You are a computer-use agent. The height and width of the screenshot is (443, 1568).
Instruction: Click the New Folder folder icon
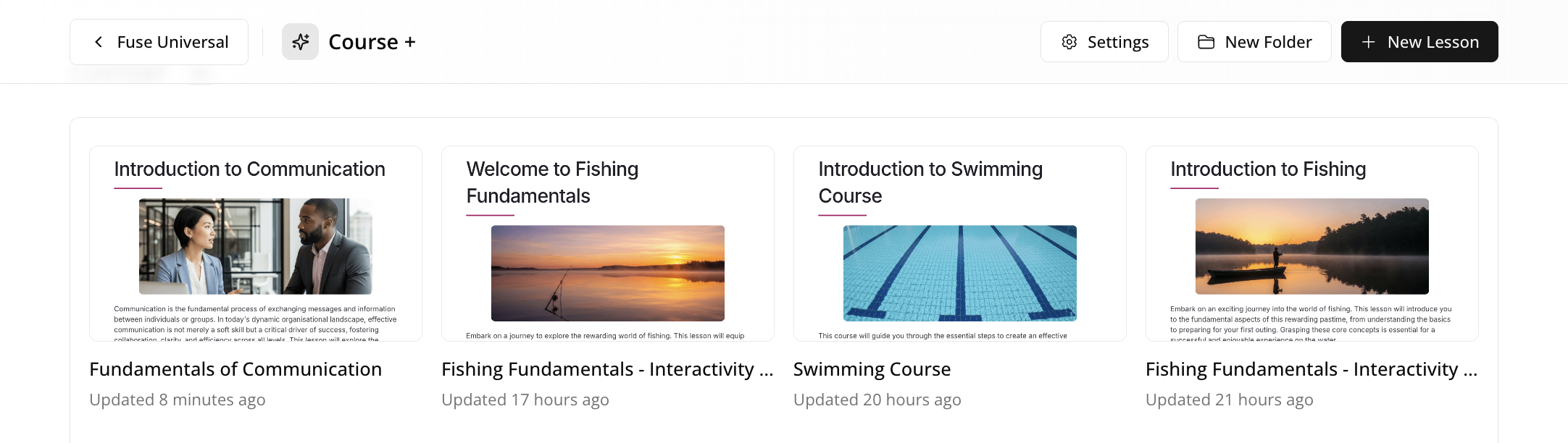click(1206, 42)
